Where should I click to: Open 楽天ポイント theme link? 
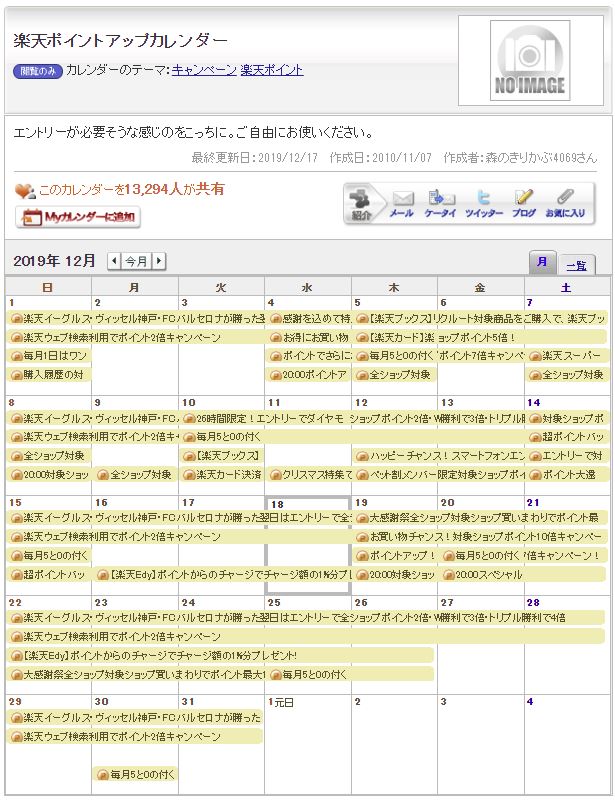click(x=272, y=70)
